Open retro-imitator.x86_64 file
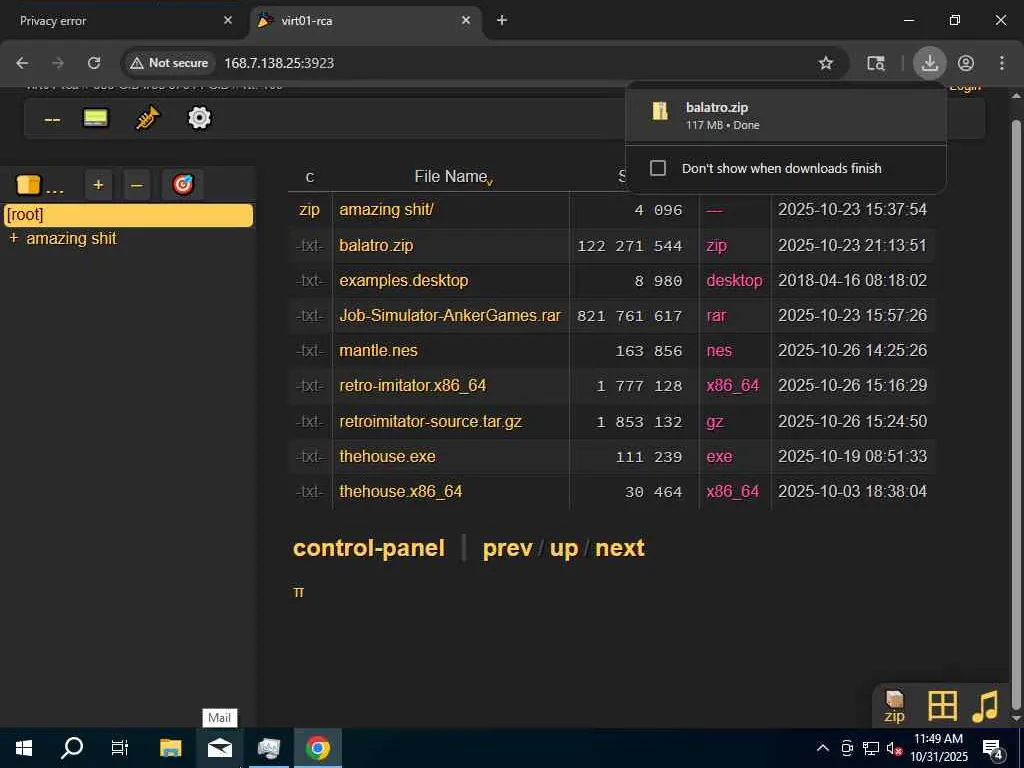 pos(413,385)
